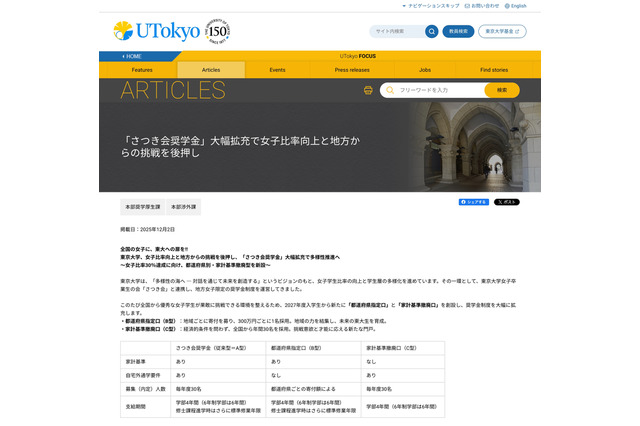The image size is (640, 426).
Task: Open the Jobs tab
Action: click(425, 70)
